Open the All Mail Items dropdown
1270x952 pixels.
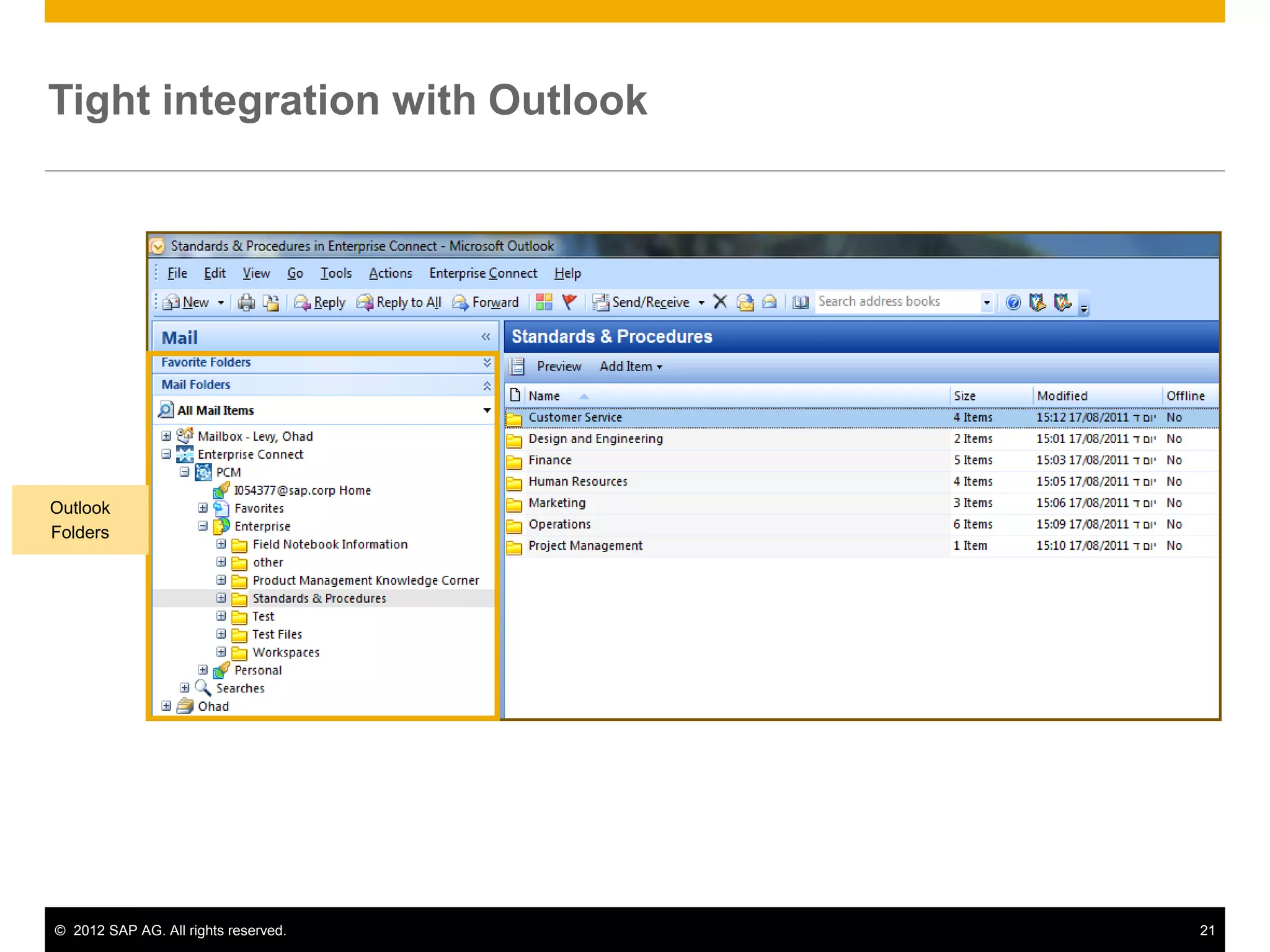[487, 410]
